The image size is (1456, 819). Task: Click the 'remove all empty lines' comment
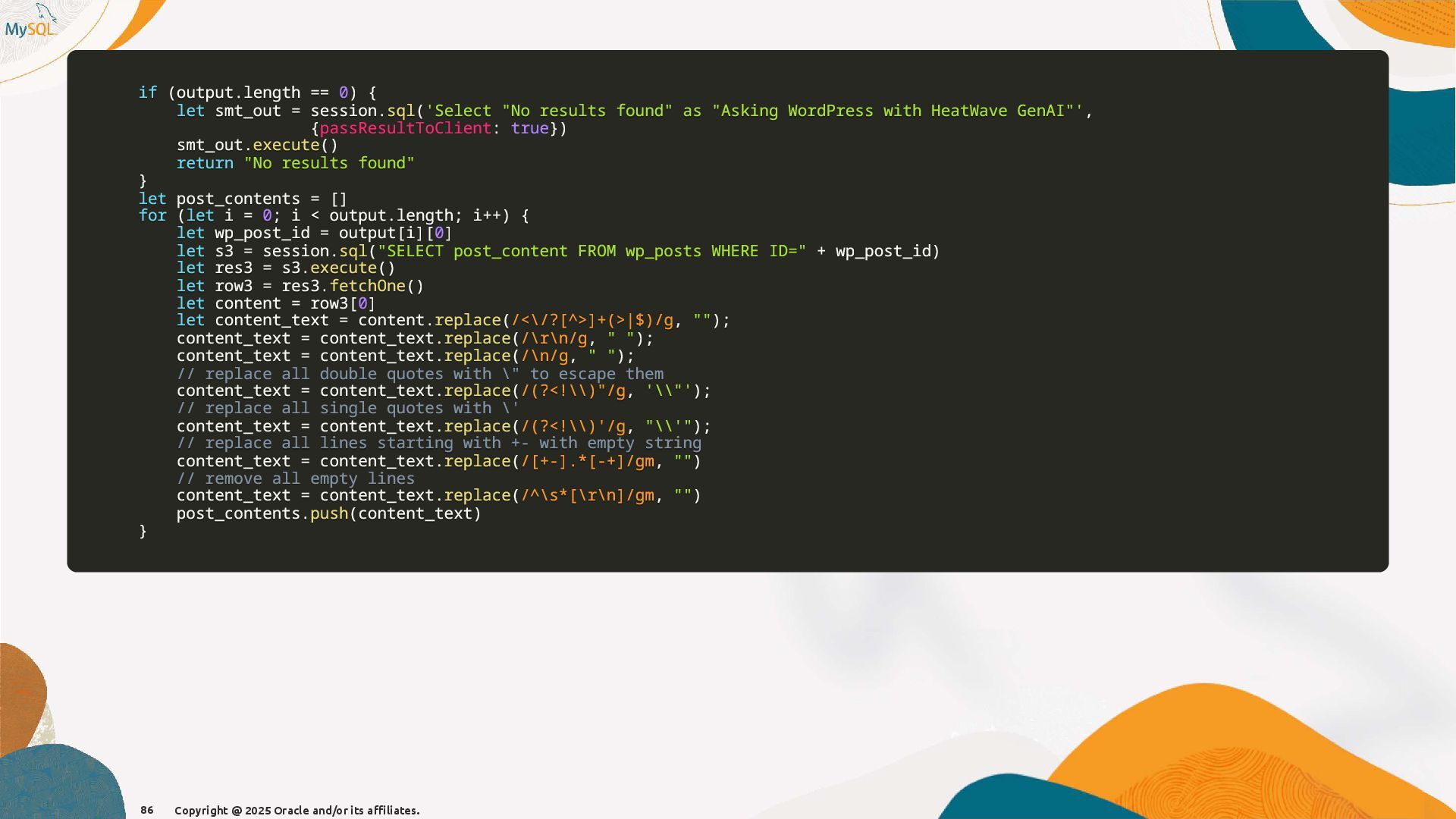point(296,479)
